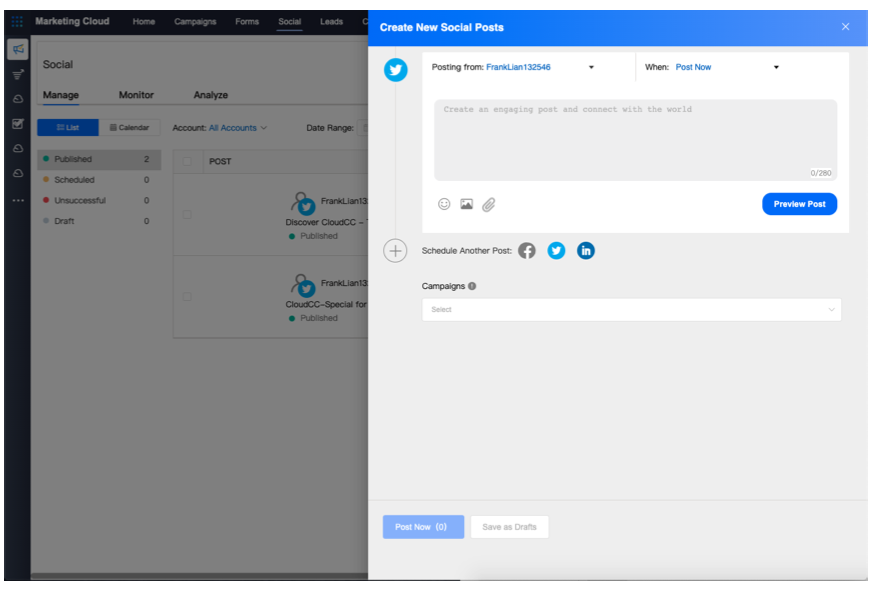Click the emoji smiley icon
877x589 pixels.
point(444,204)
